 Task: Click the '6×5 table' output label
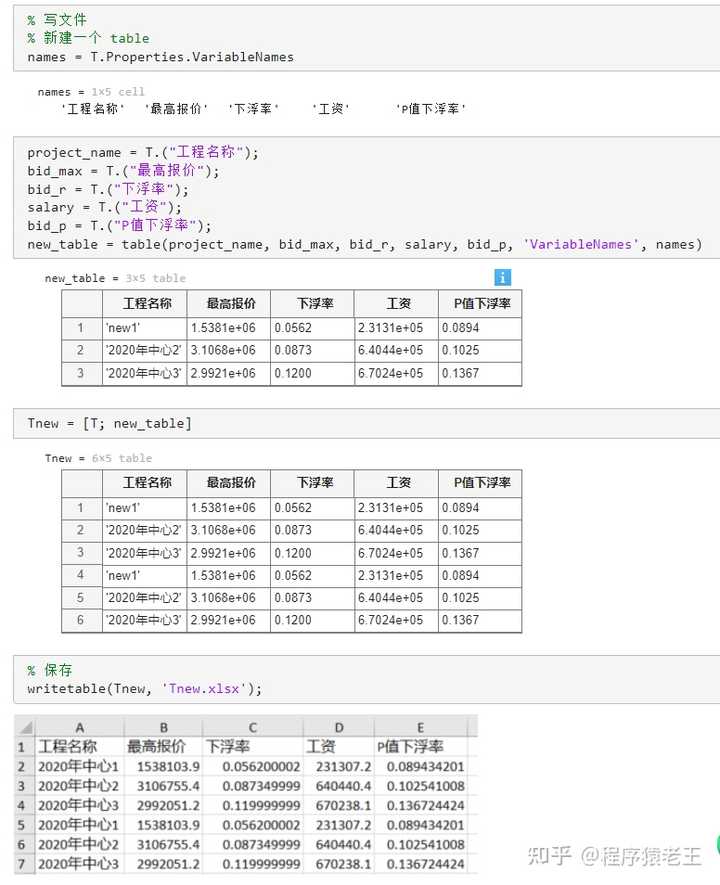[122, 458]
